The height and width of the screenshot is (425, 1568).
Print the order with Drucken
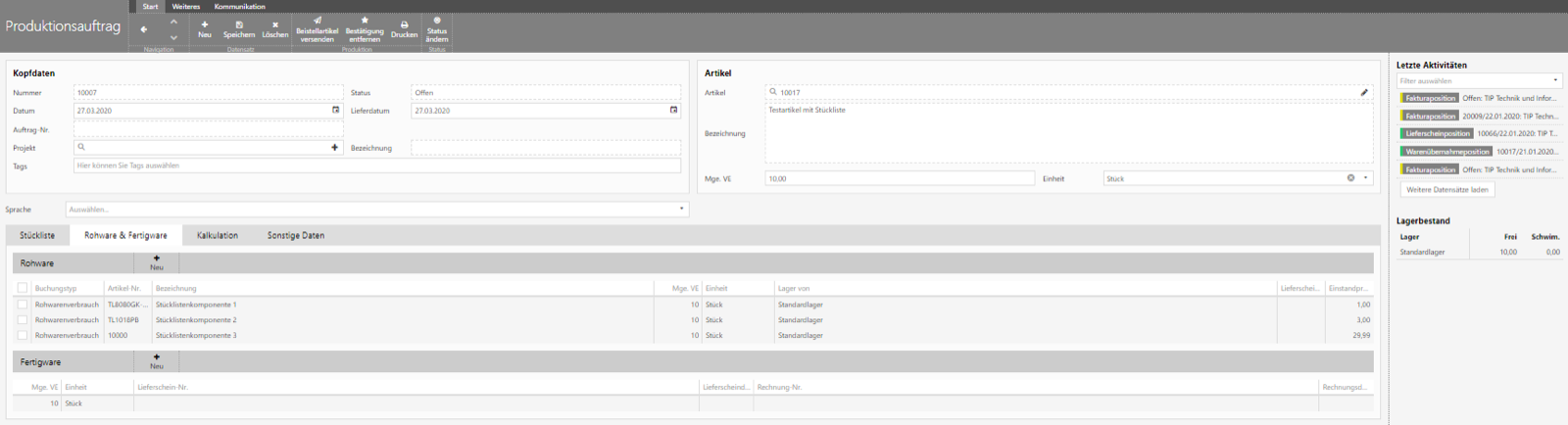tap(405, 29)
